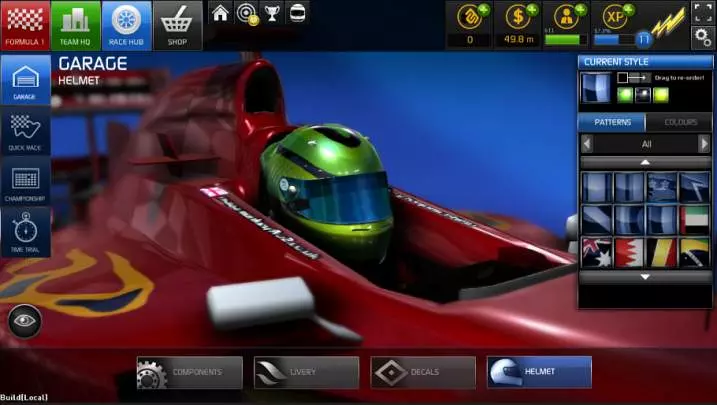Click the current style pattern preview

[595, 87]
